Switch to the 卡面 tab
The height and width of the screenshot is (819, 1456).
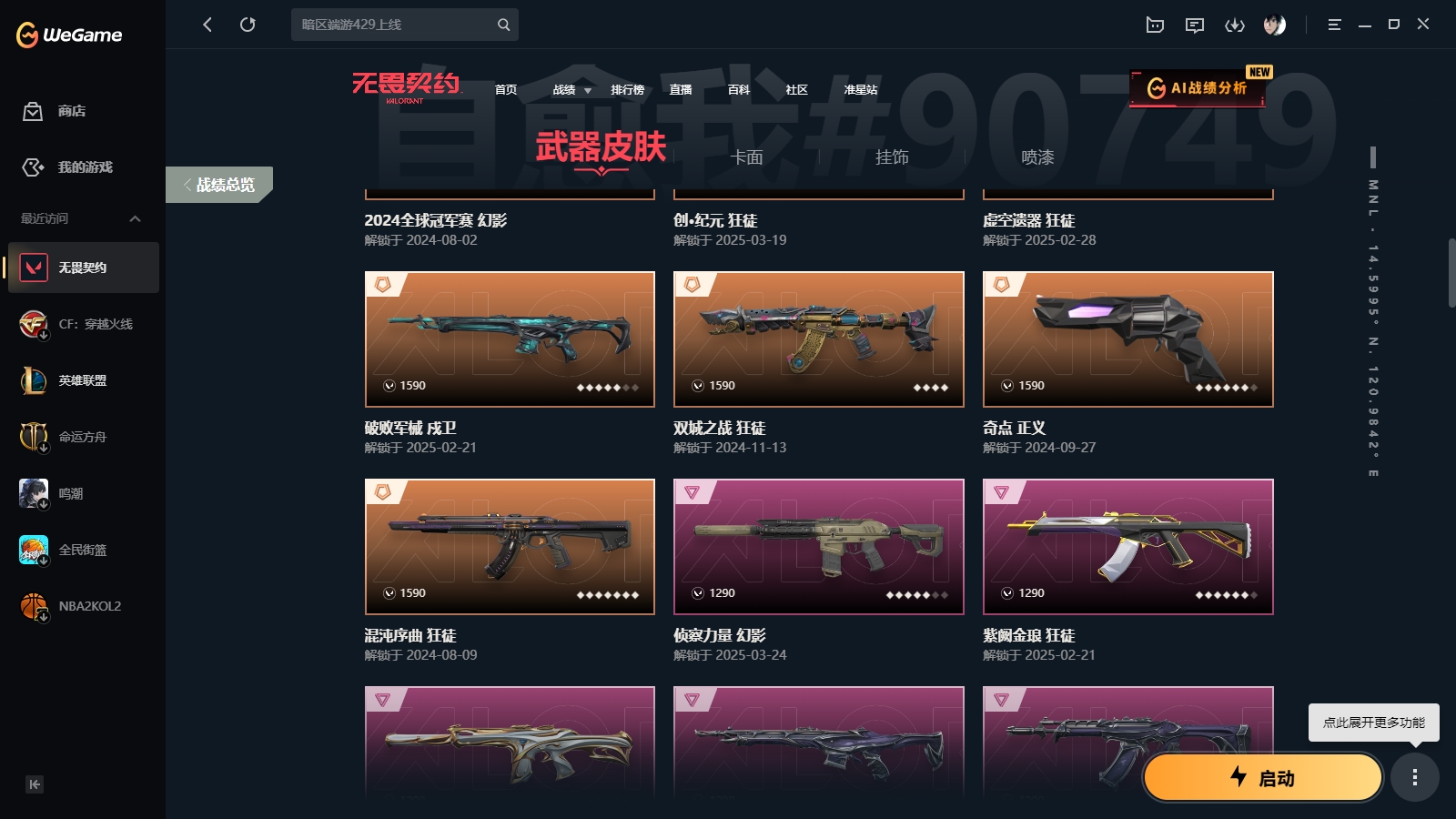pyautogui.click(x=746, y=157)
